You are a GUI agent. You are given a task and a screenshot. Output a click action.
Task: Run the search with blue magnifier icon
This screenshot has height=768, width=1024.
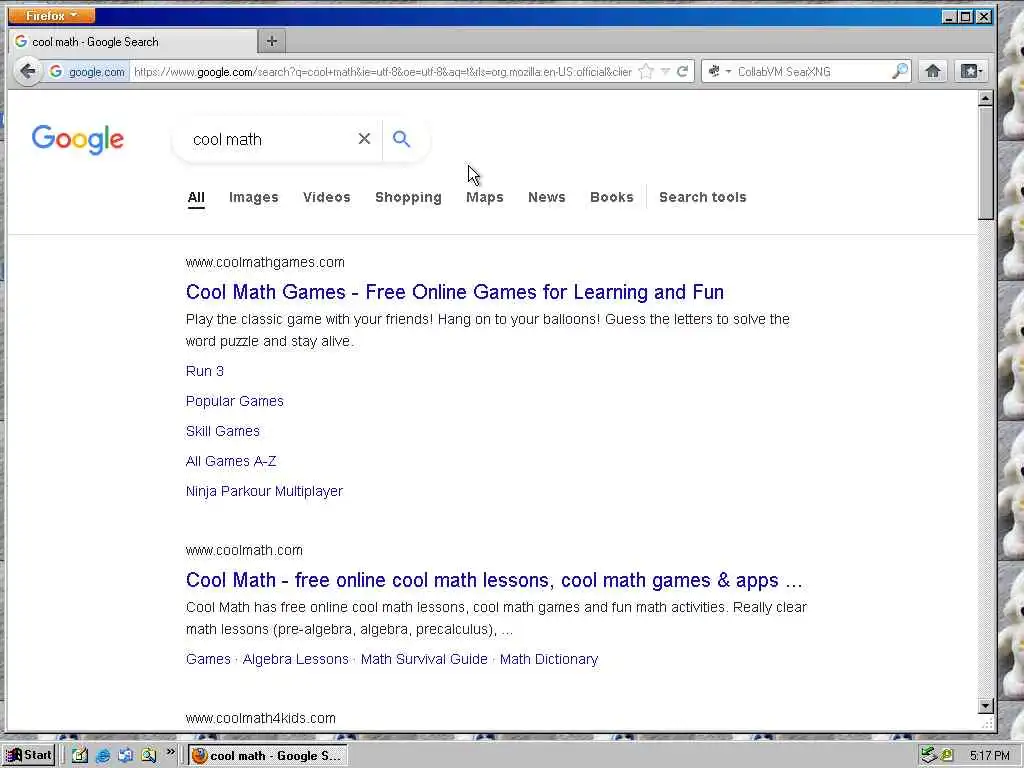pos(402,138)
